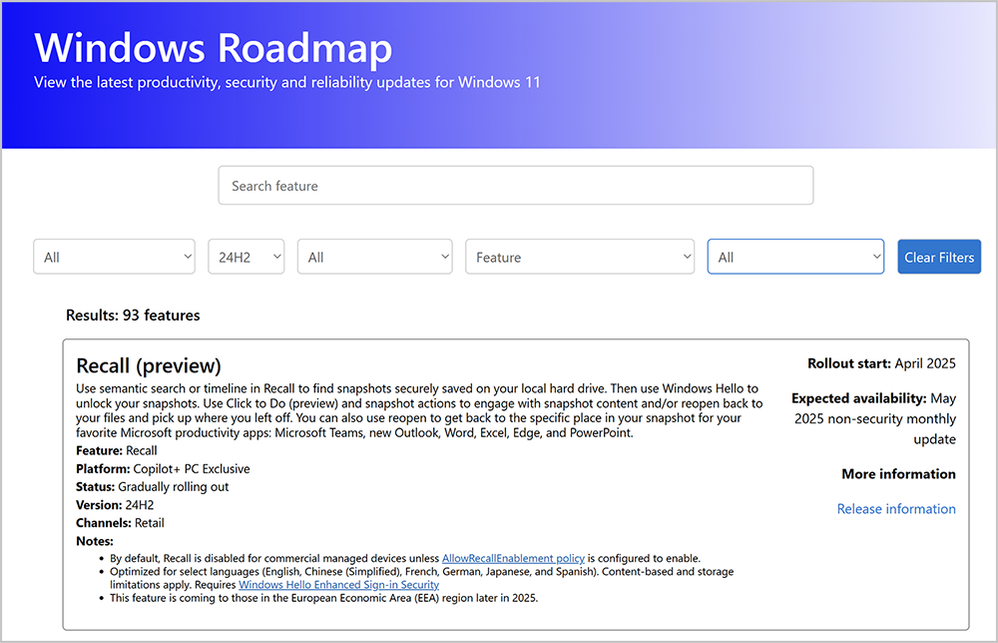The image size is (998, 643).
Task: Open the focused All dropdown beside Clear Filters
Action: (x=796, y=257)
